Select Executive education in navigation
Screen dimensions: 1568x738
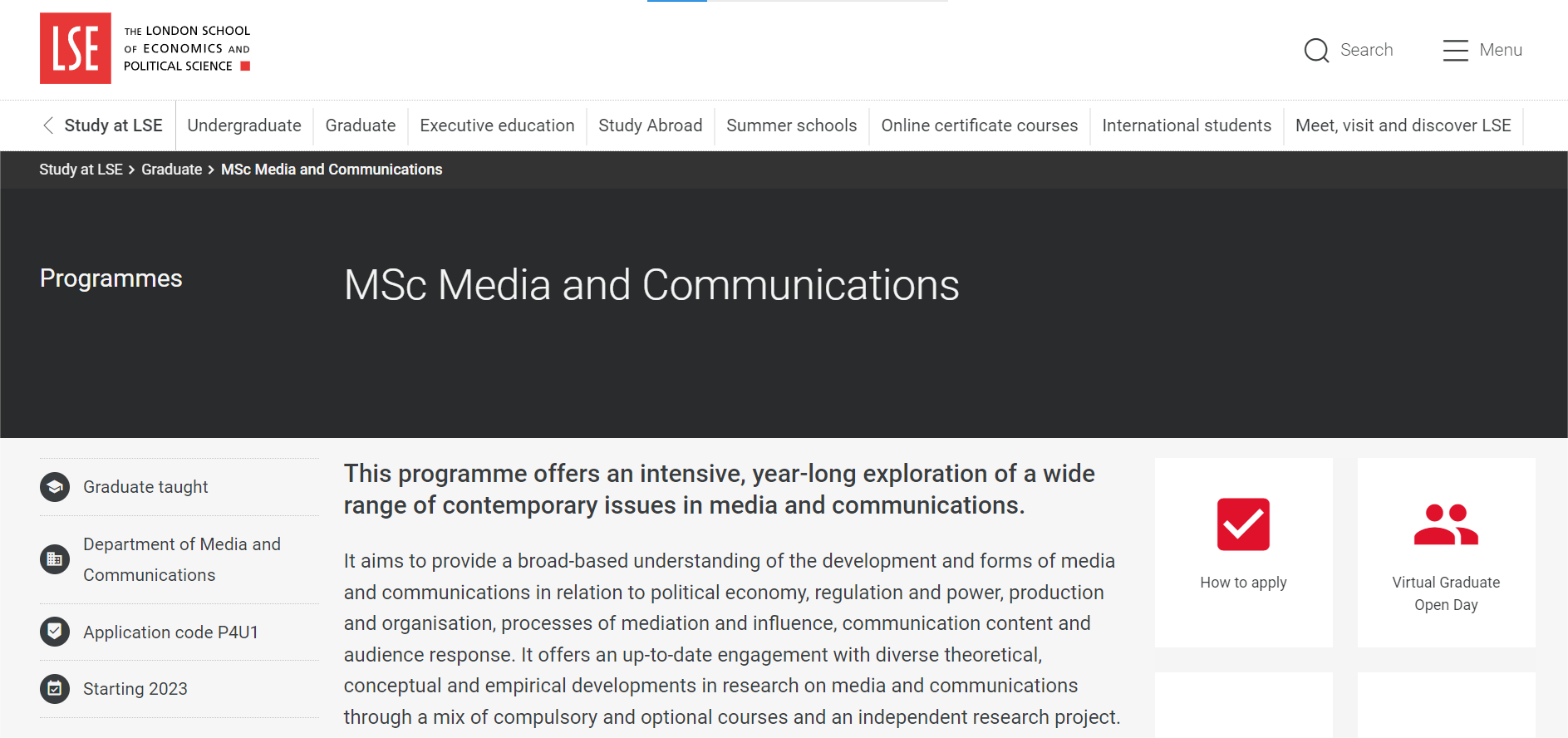(x=497, y=125)
